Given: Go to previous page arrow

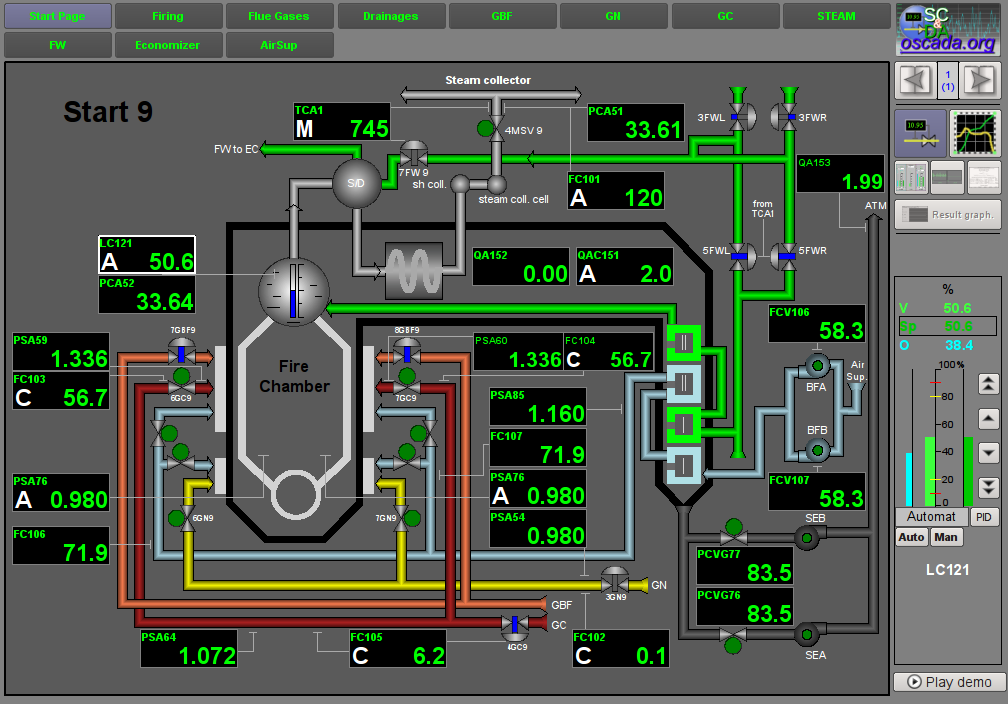Looking at the screenshot, I should (x=915, y=79).
